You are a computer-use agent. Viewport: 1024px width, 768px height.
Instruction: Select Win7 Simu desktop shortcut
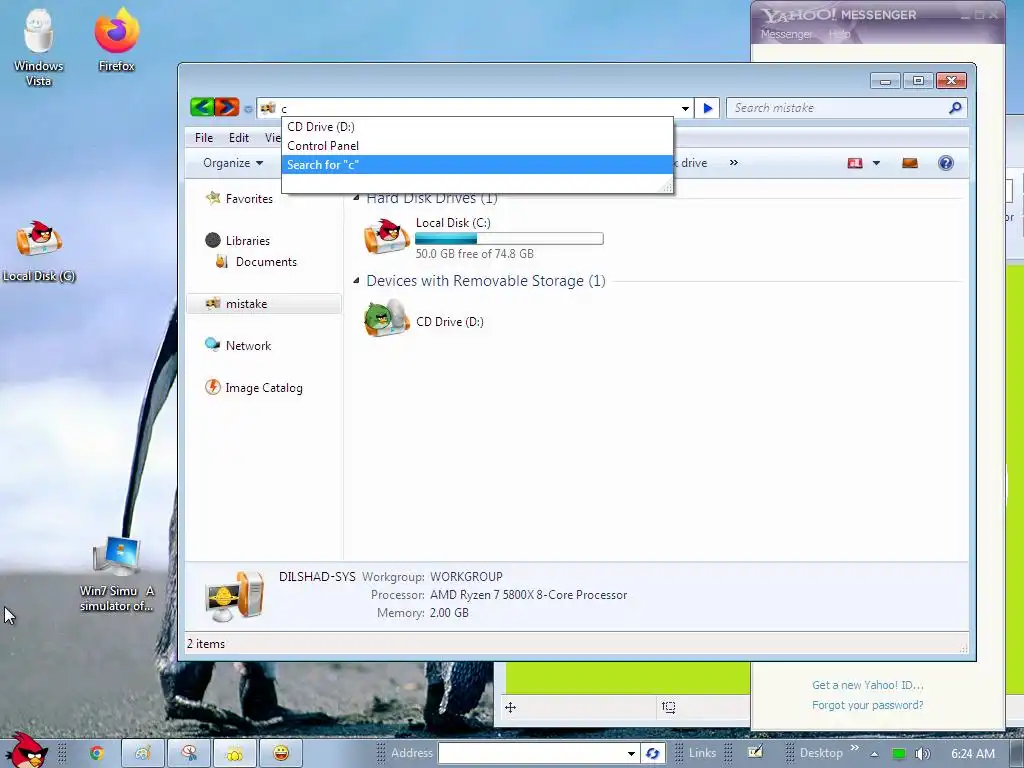116,575
